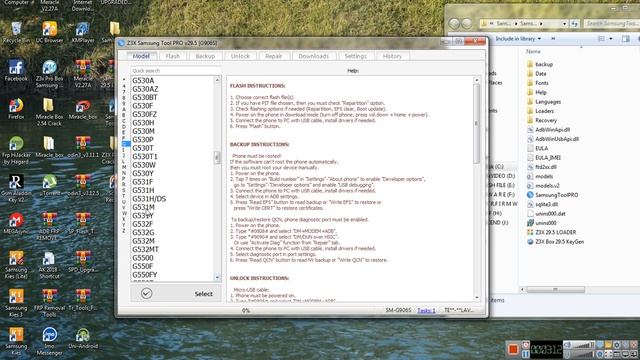Select model G530H in the list
This screenshot has width=640, height=360.
pos(143,123)
